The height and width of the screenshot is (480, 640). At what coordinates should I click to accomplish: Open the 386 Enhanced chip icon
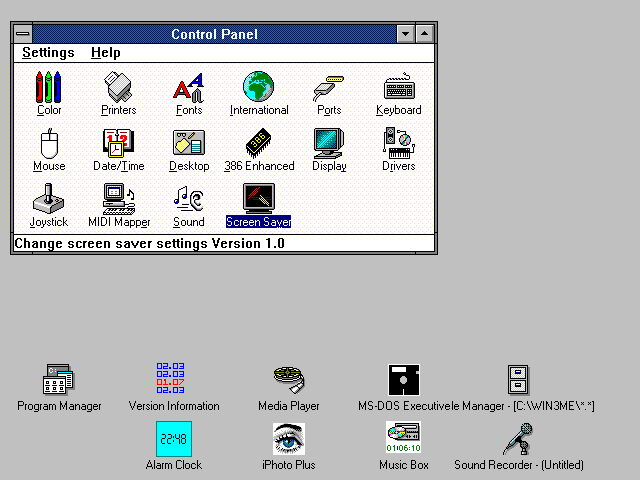coord(258,143)
